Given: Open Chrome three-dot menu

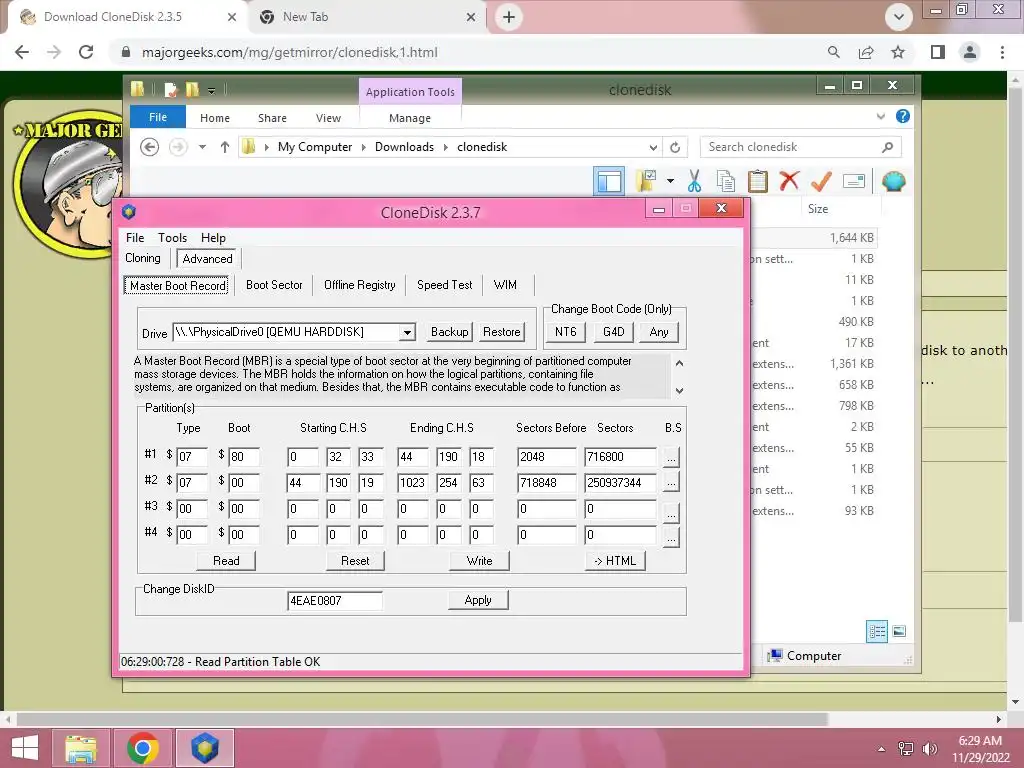Looking at the screenshot, I should 1002,52.
